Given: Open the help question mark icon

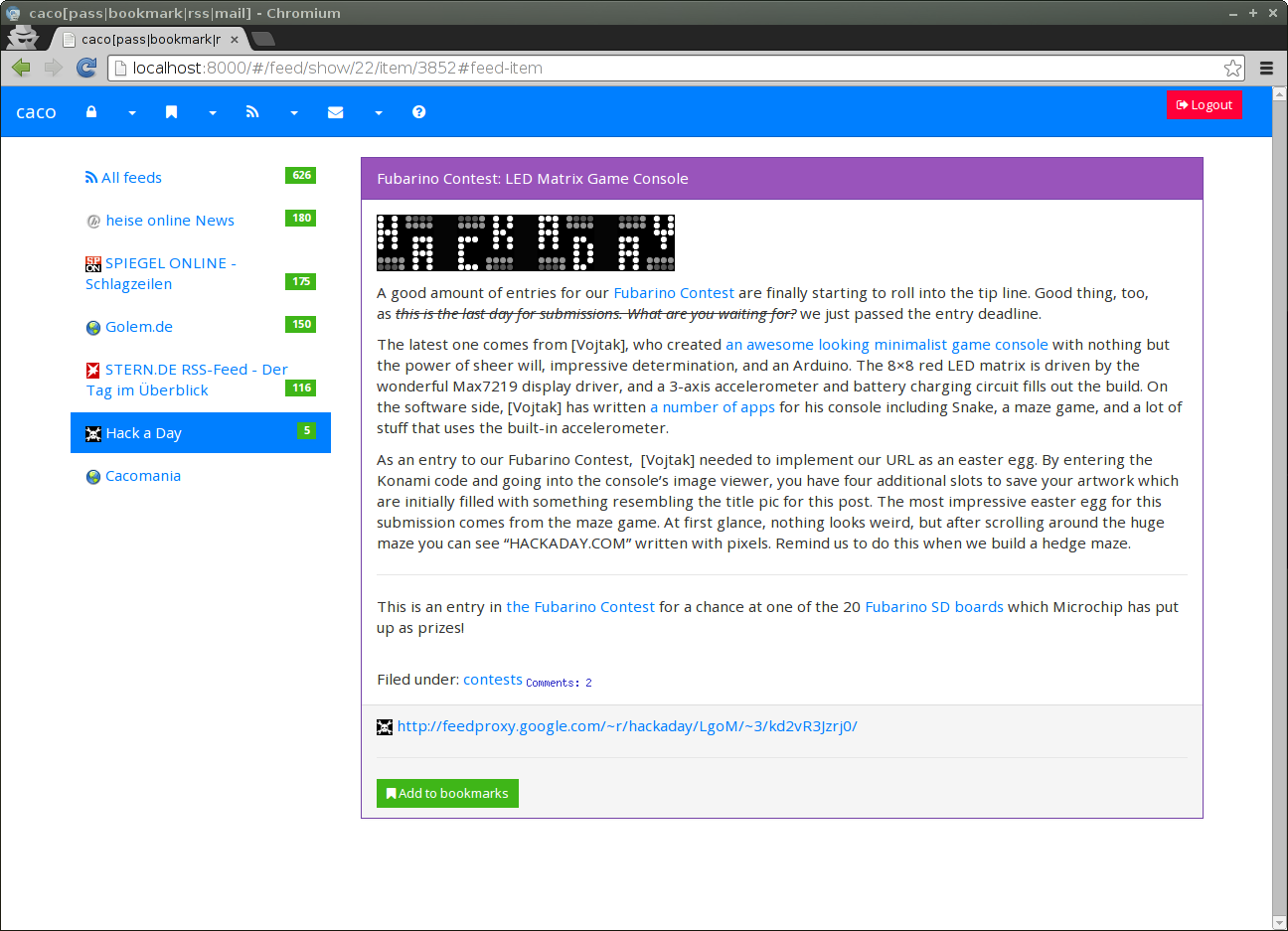Looking at the screenshot, I should [419, 112].
